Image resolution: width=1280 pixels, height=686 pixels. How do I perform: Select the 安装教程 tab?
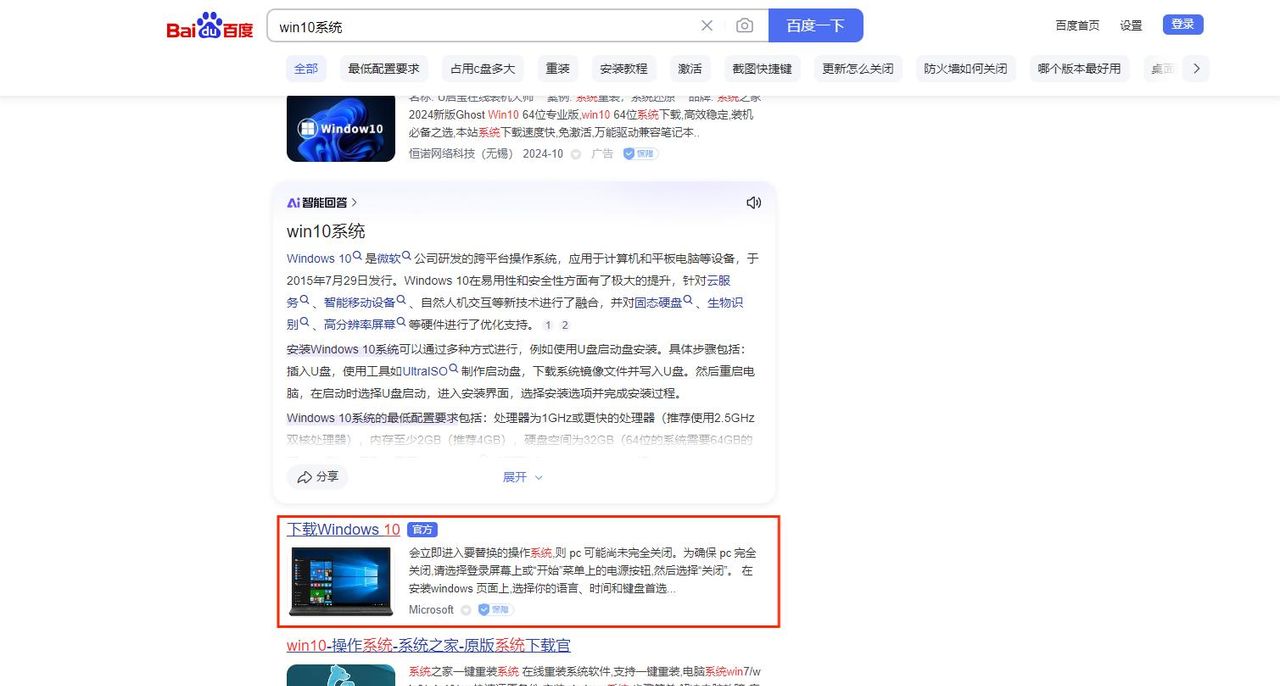[623, 69]
